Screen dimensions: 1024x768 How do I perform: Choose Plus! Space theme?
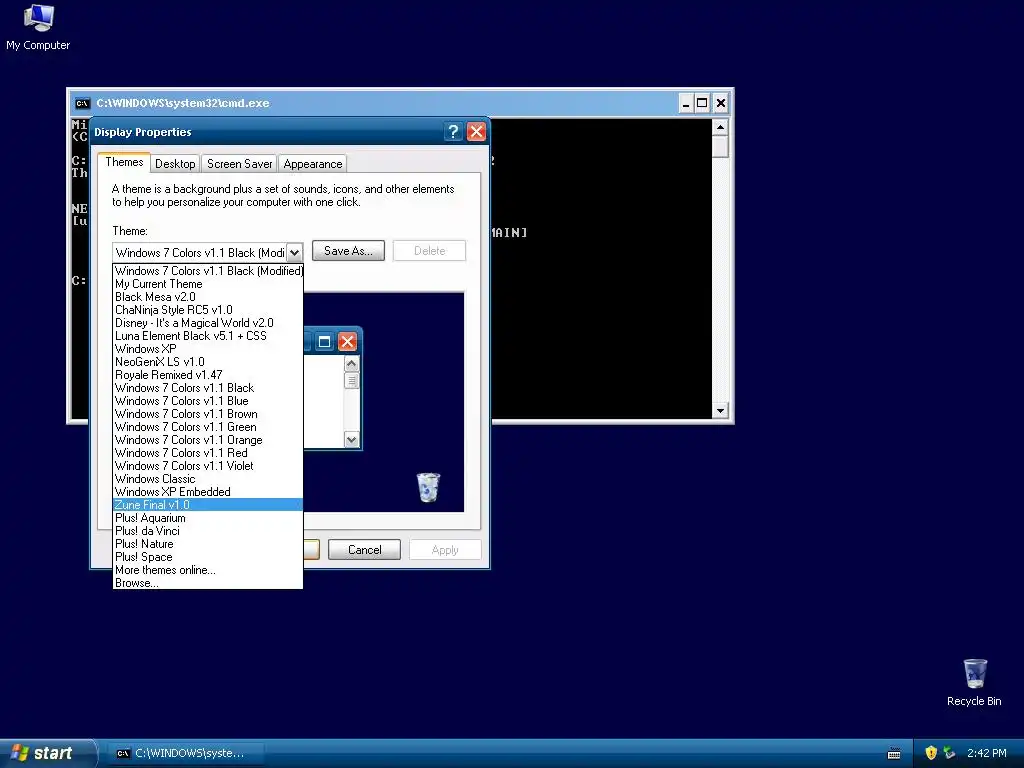pyautogui.click(x=208, y=557)
